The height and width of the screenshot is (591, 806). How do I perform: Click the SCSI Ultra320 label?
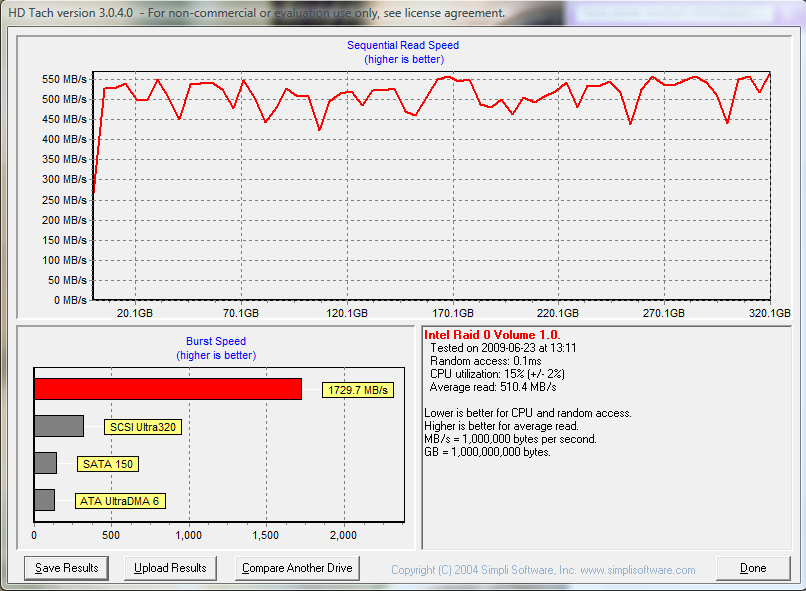[142, 427]
